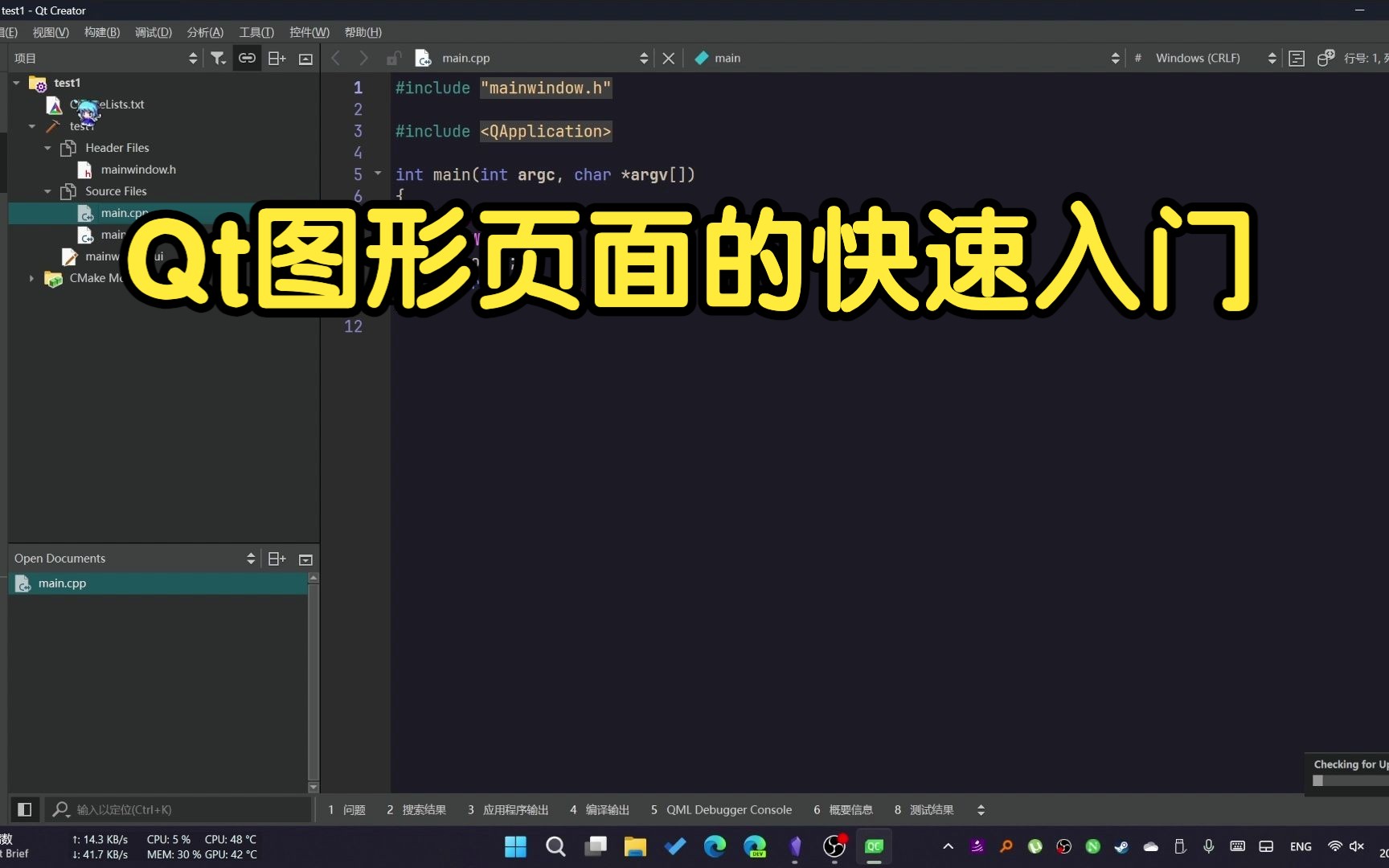Click Open Documents vertical scrollbar
The width and height of the screenshot is (1389, 868).
[313, 683]
